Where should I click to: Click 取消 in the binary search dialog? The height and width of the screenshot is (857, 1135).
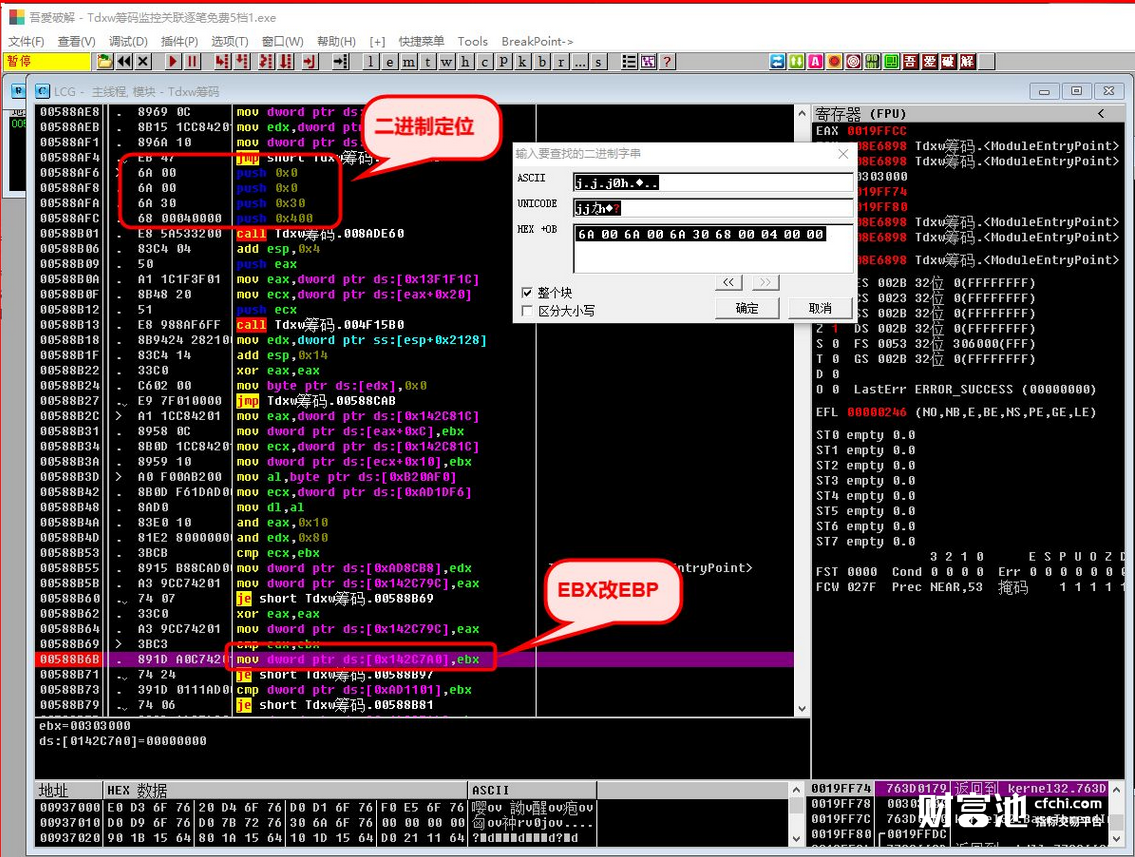[819, 308]
